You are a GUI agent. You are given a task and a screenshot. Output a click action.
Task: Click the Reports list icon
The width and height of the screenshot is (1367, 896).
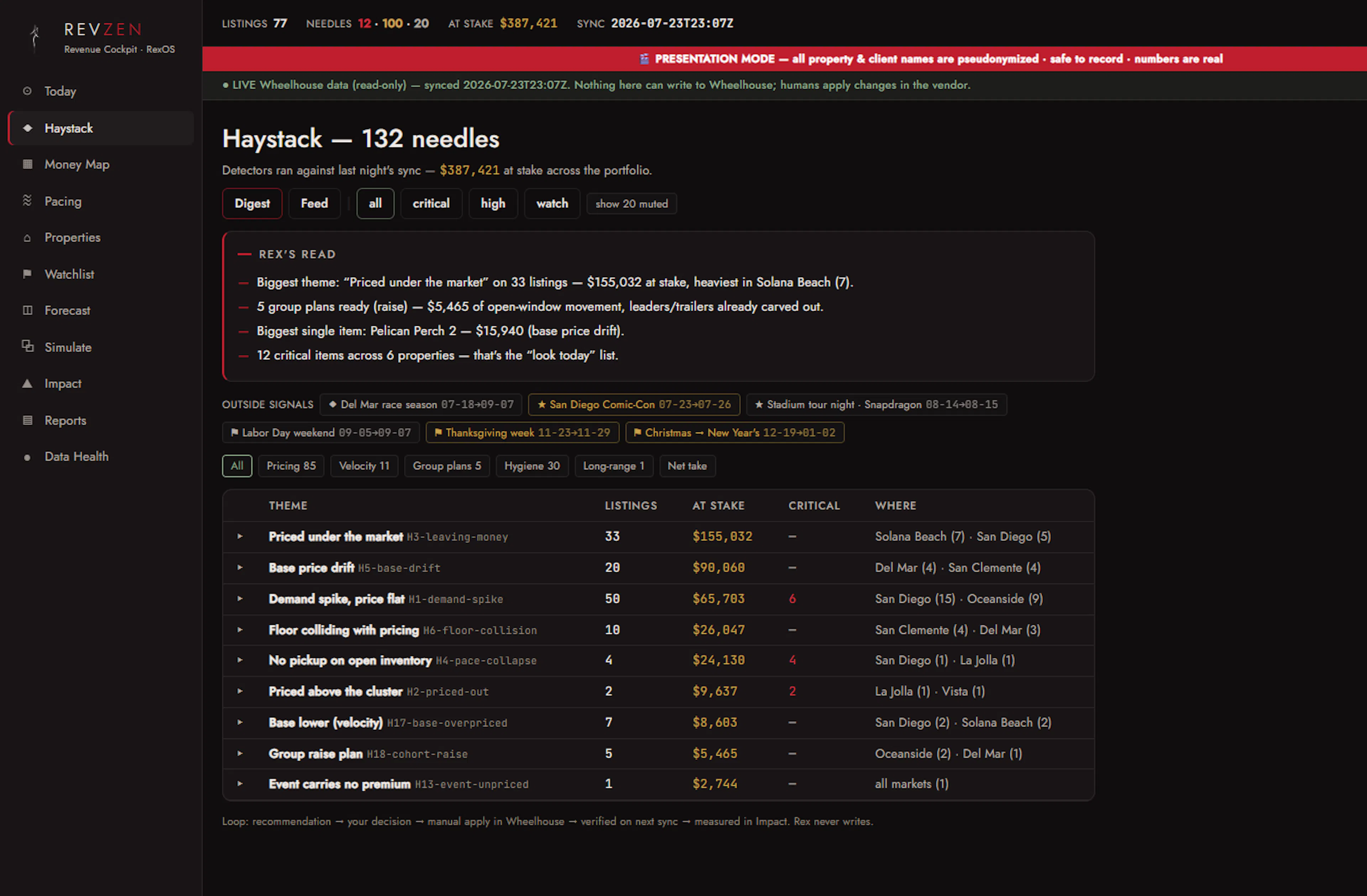pos(27,420)
